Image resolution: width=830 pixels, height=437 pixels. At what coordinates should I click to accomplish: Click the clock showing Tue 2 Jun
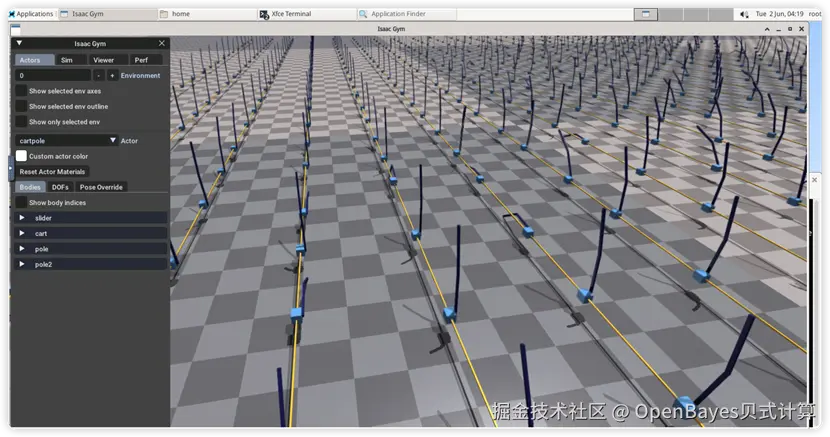point(779,14)
